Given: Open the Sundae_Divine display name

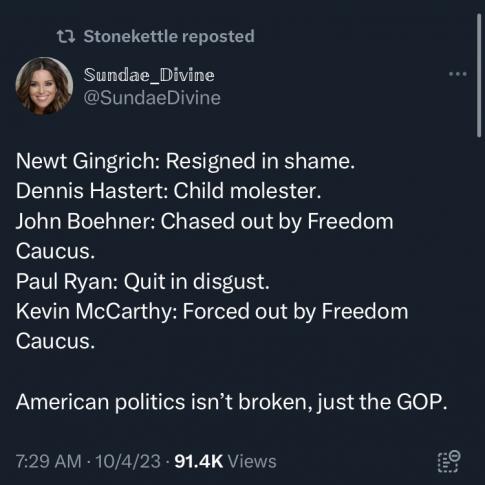Looking at the screenshot, I should click(149, 75).
